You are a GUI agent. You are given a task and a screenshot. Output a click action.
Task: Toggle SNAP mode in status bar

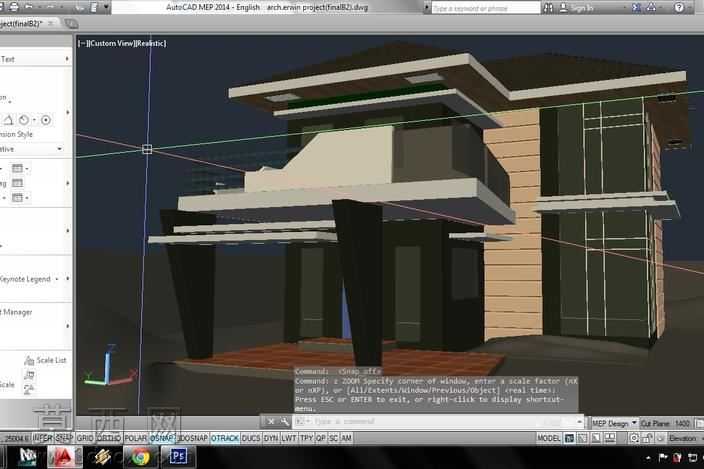[x=64, y=438]
